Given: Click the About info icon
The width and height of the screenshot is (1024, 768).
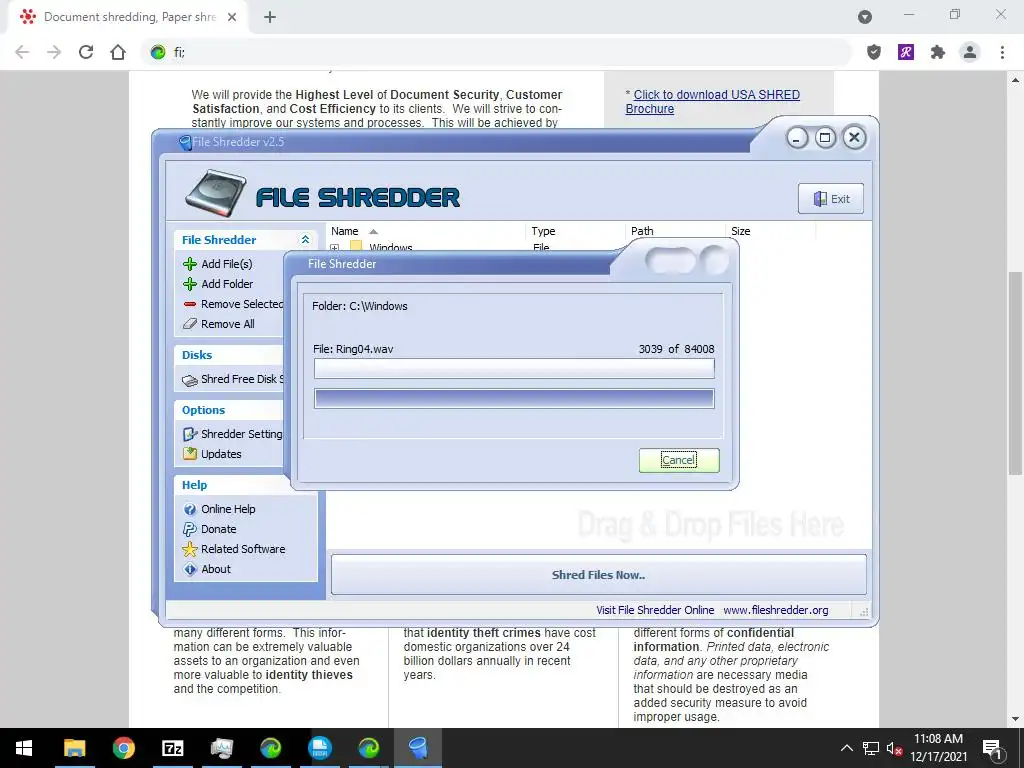Looking at the screenshot, I should pos(190,569).
